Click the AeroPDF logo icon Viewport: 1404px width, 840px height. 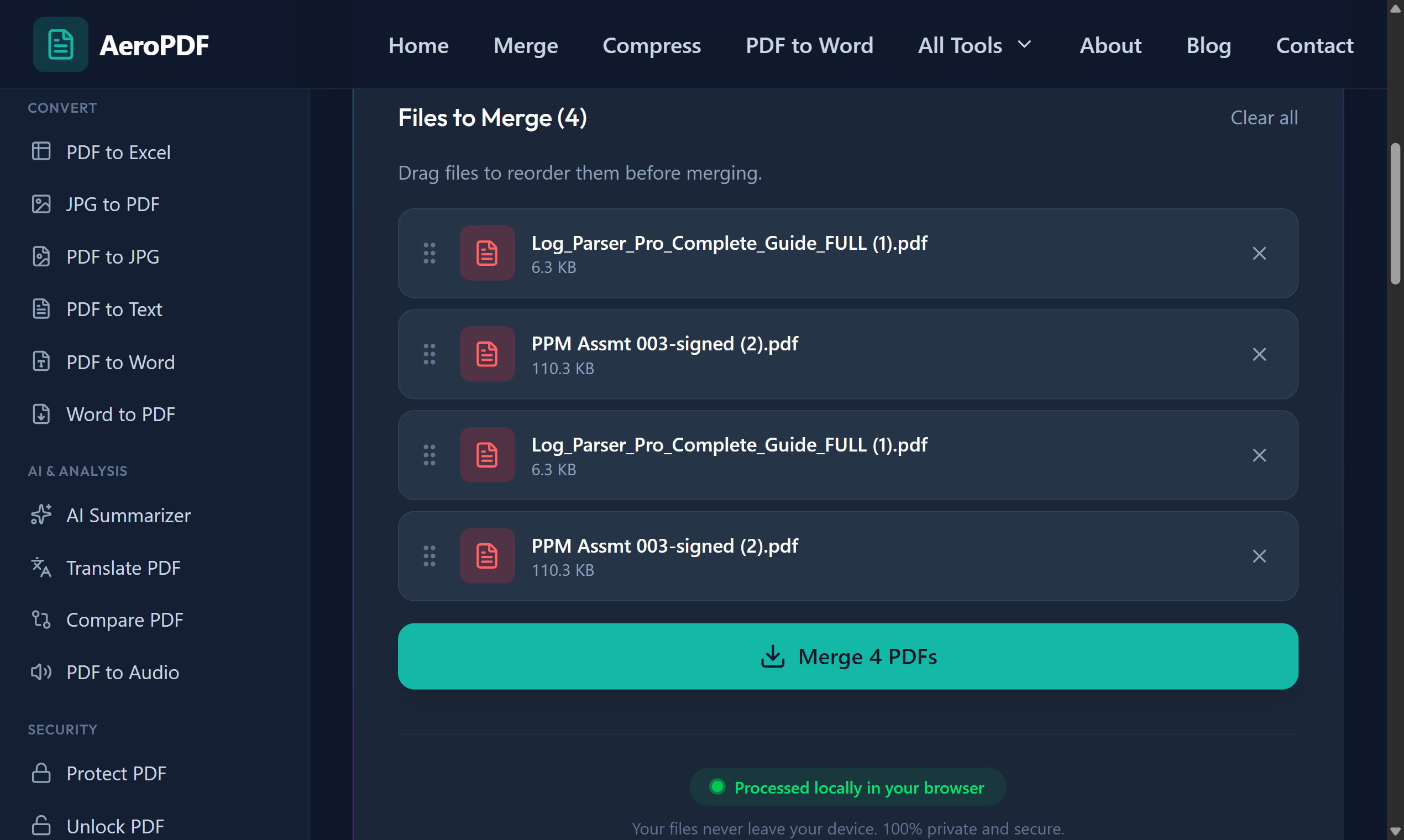[60, 45]
